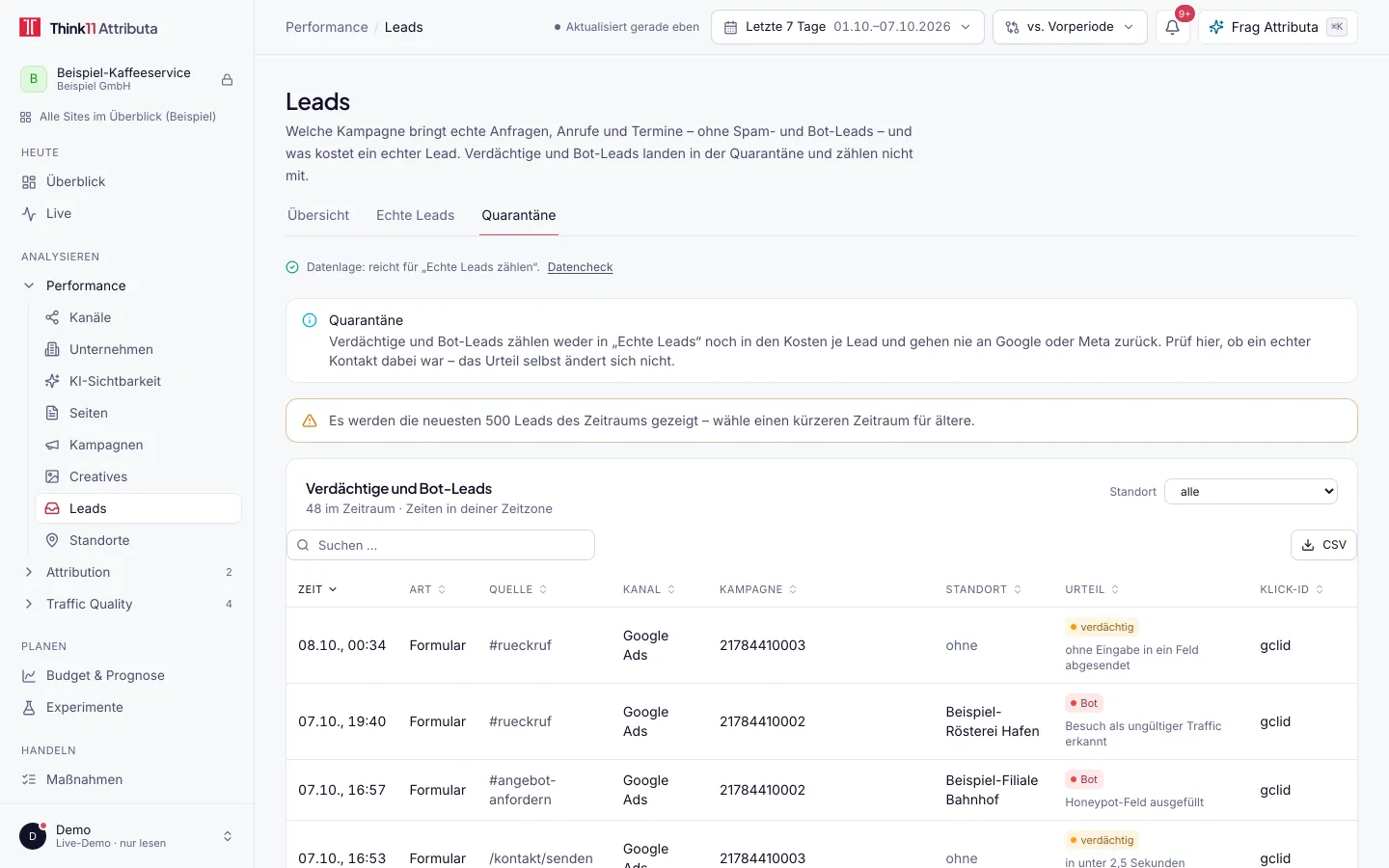Download the leads as CSV
Viewport: 1389px width, 868px height.
(x=1323, y=545)
